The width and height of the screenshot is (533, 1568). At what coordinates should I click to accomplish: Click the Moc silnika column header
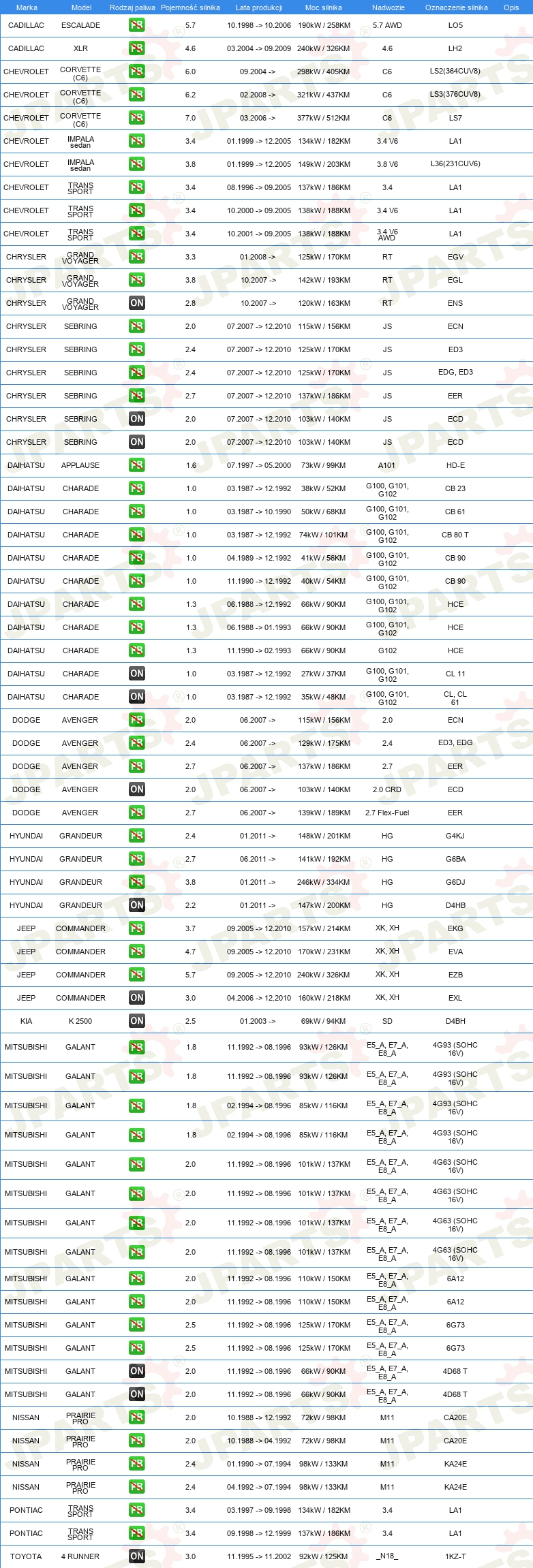(x=324, y=7)
